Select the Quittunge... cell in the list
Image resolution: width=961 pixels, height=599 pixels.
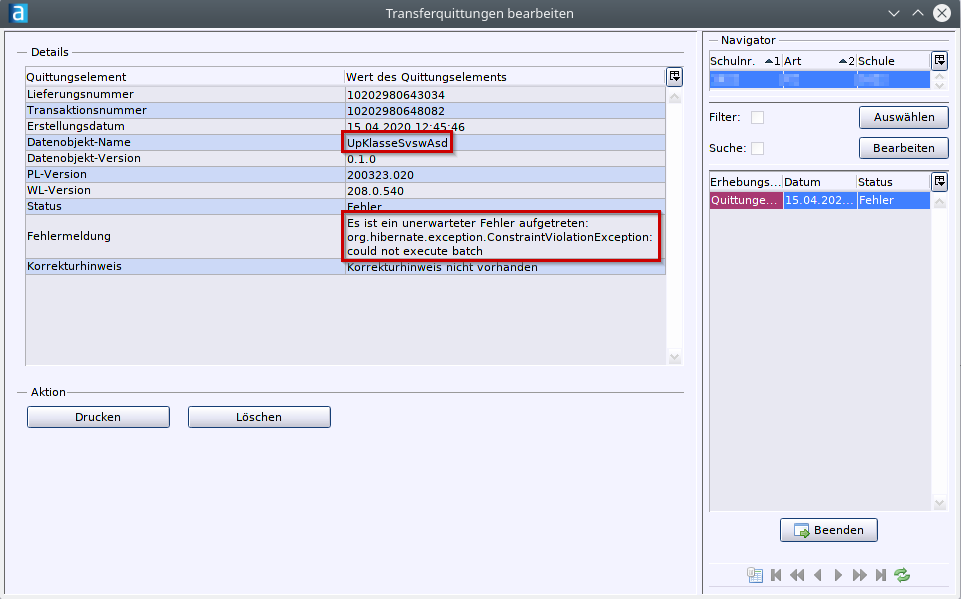pyautogui.click(x=746, y=200)
